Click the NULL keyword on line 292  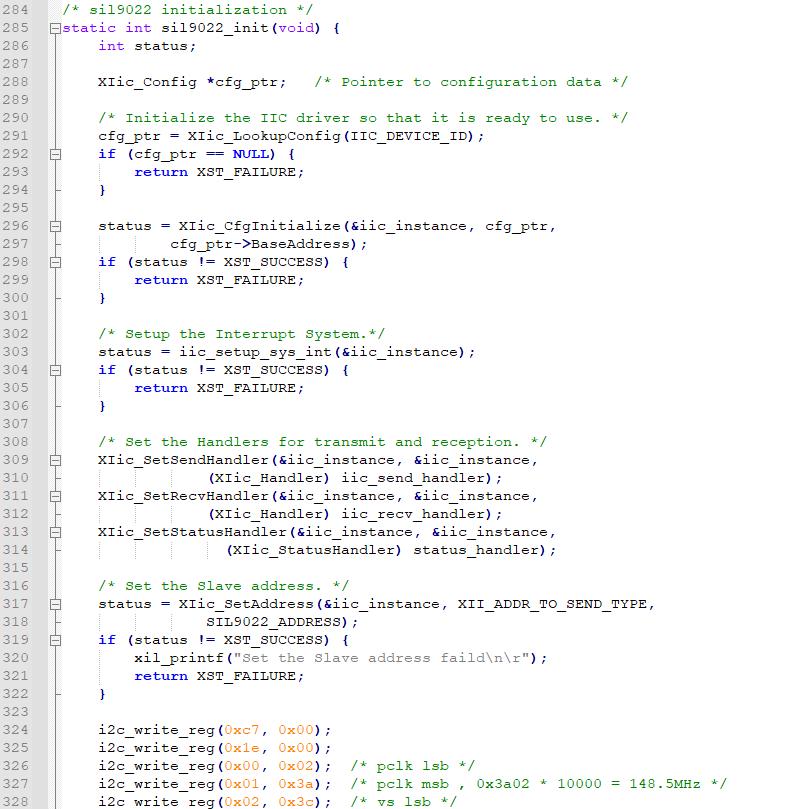tap(251, 154)
